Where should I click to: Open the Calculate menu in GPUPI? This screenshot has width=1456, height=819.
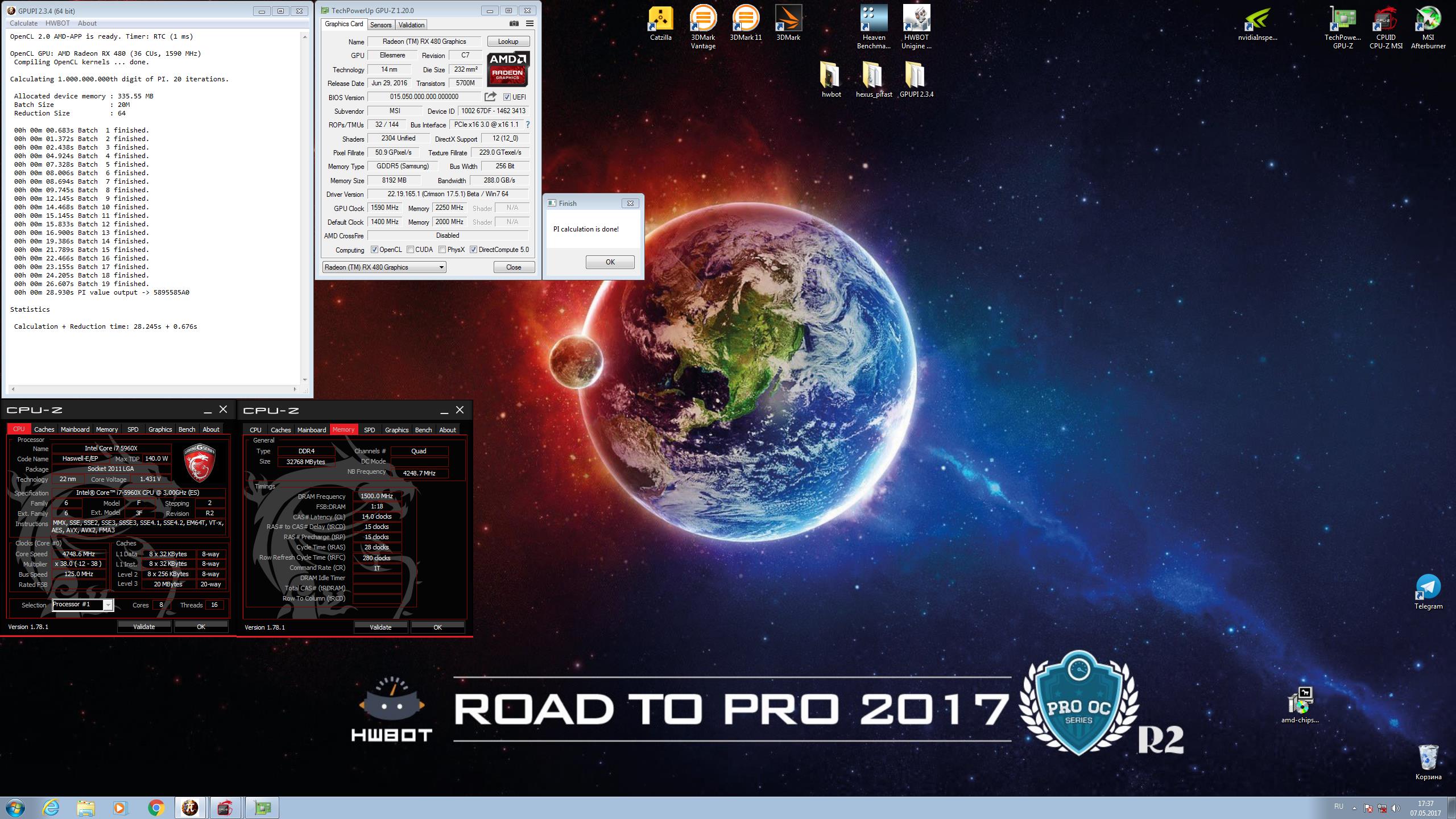click(x=24, y=23)
